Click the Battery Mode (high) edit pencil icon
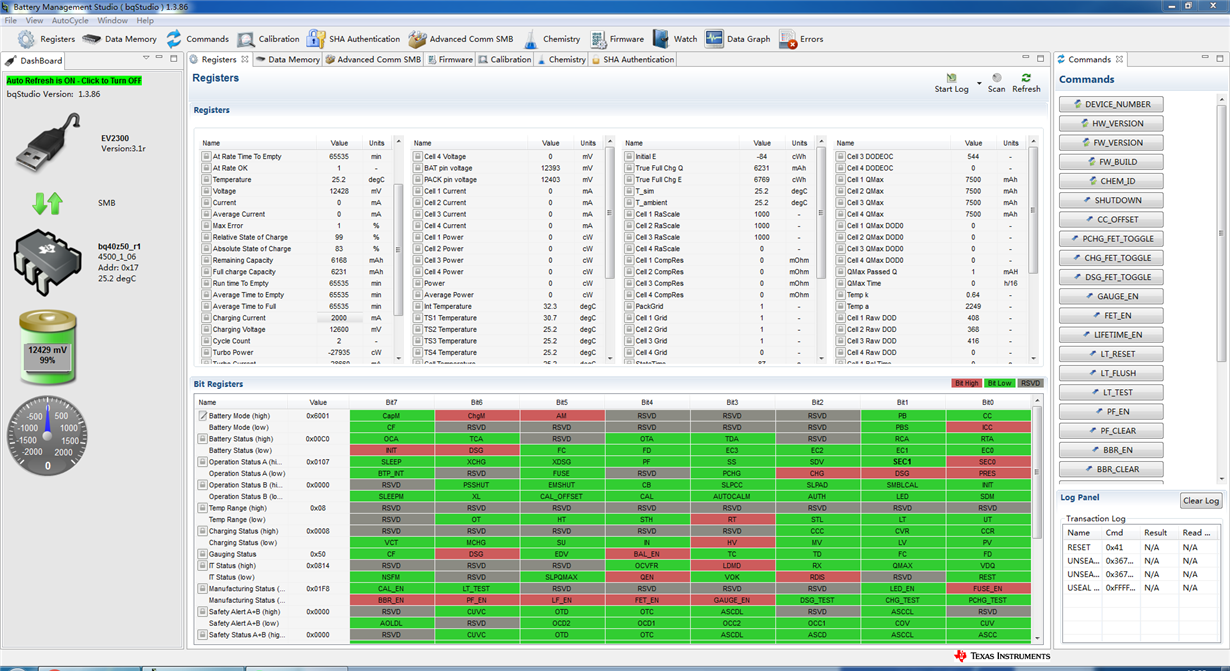 pyautogui.click(x=203, y=416)
